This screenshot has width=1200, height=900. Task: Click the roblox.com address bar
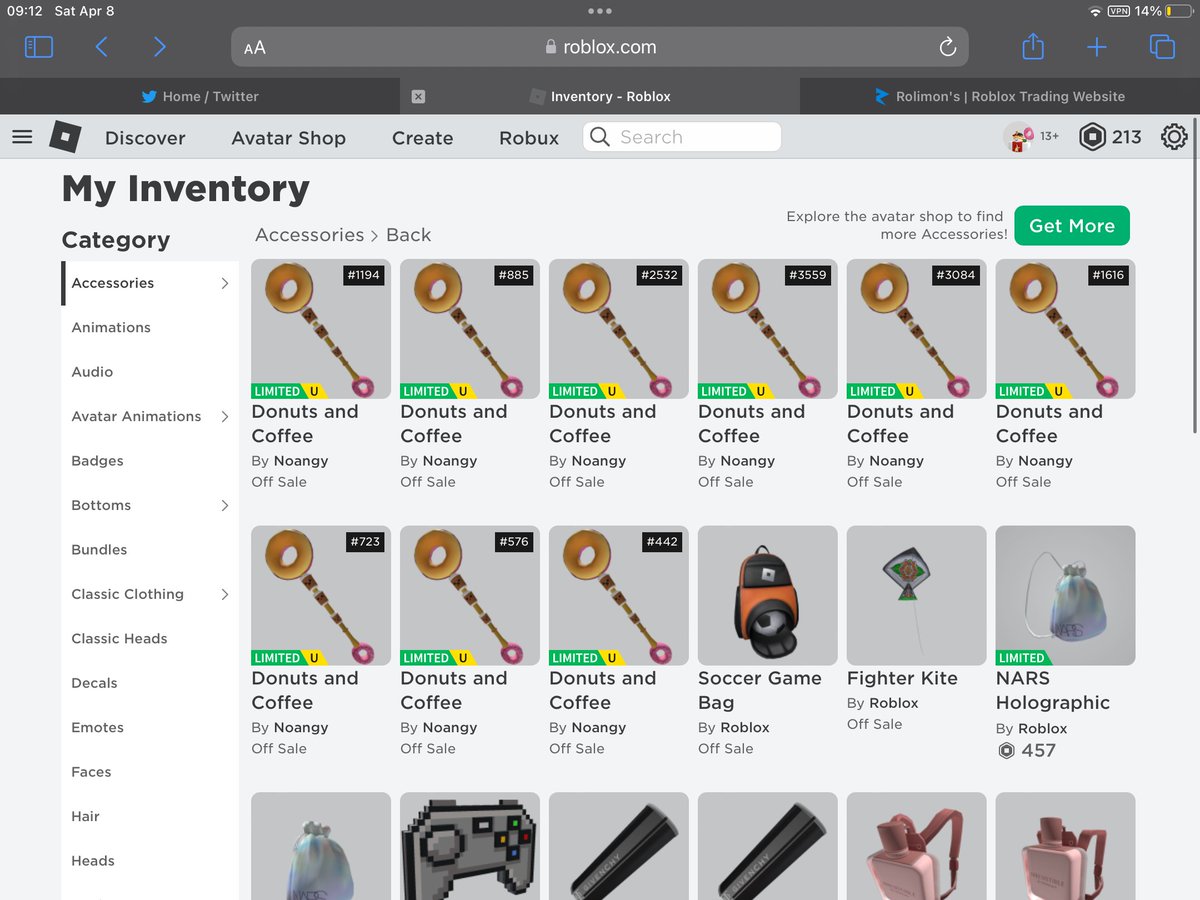pyautogui.click(x=600, y=47)
